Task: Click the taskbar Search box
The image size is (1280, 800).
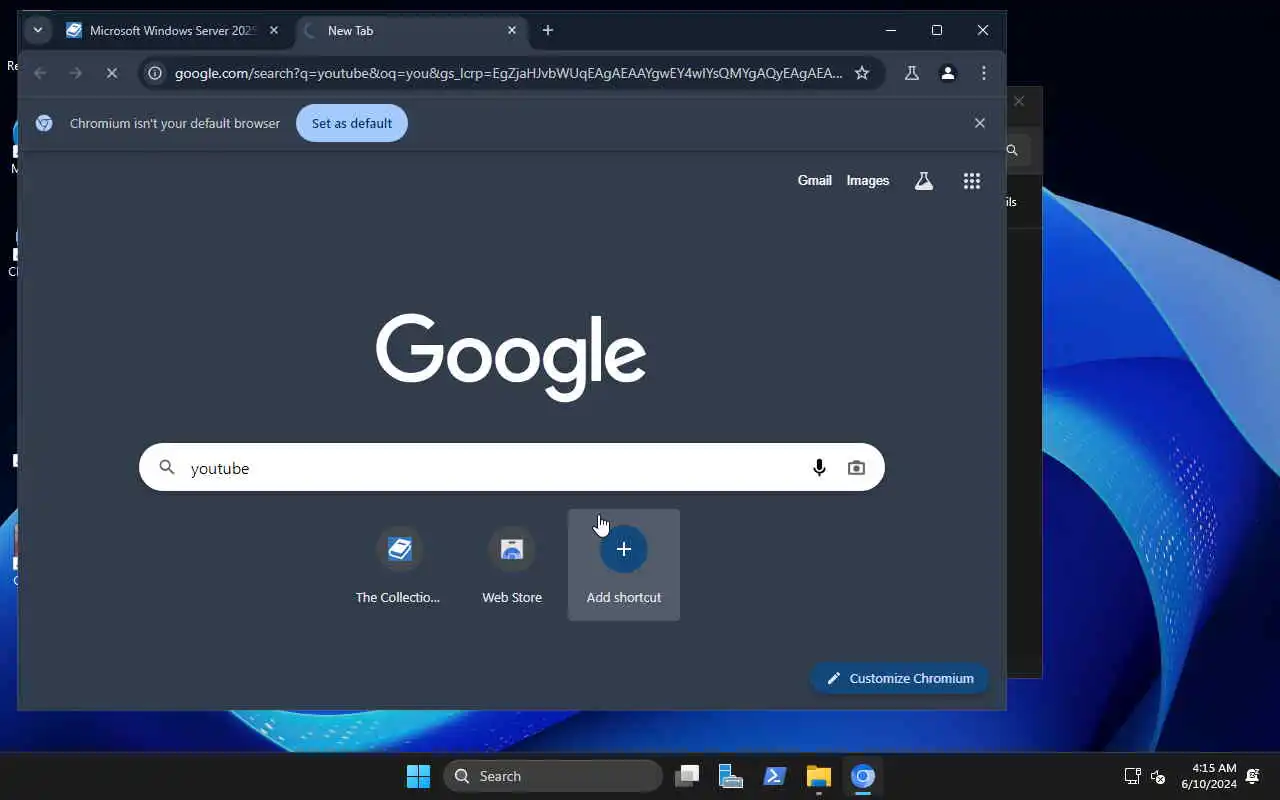Action: [x=553, y=776]
